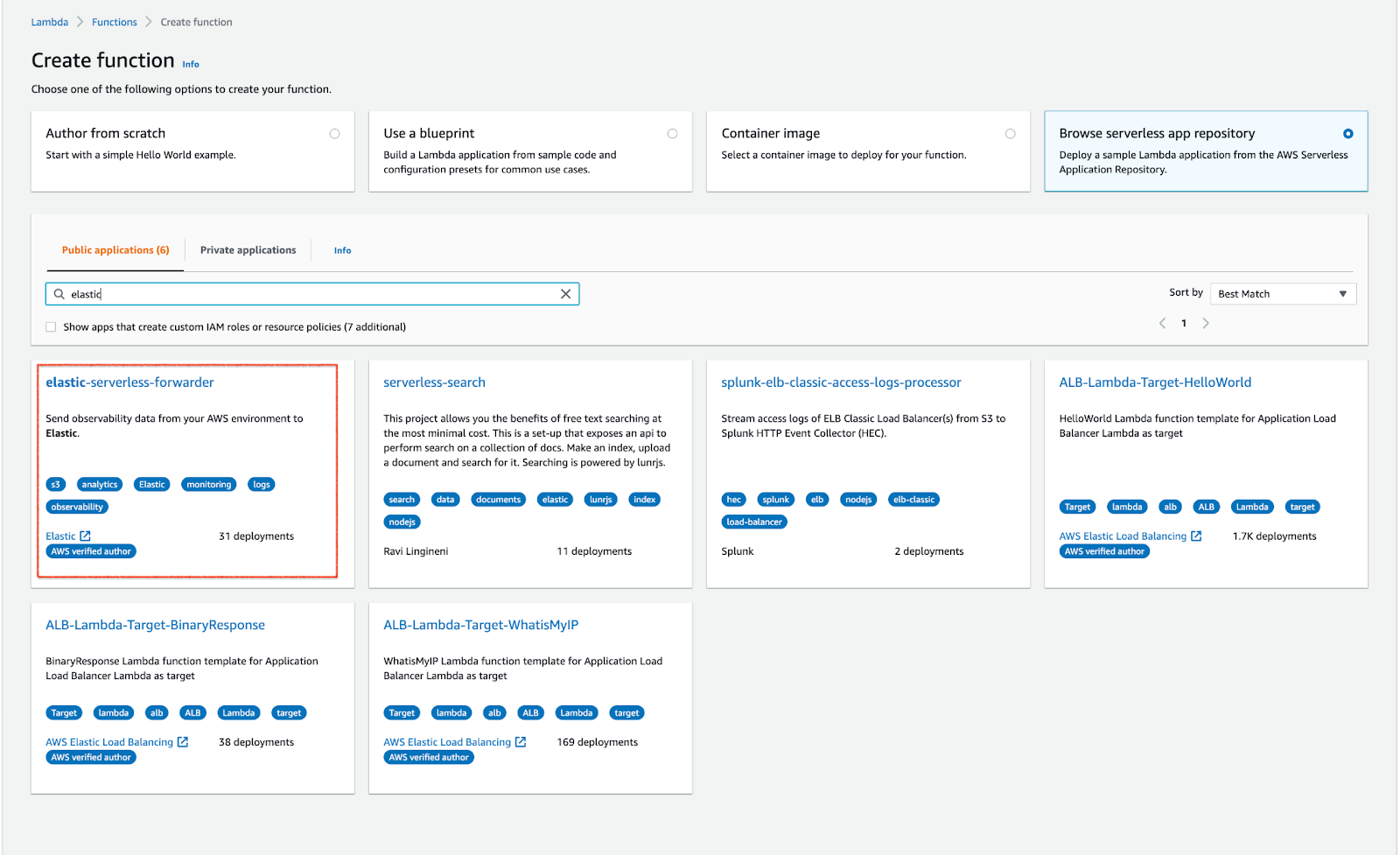Select the Container image radio button
1400x855 pixels.
(1011, 133)
